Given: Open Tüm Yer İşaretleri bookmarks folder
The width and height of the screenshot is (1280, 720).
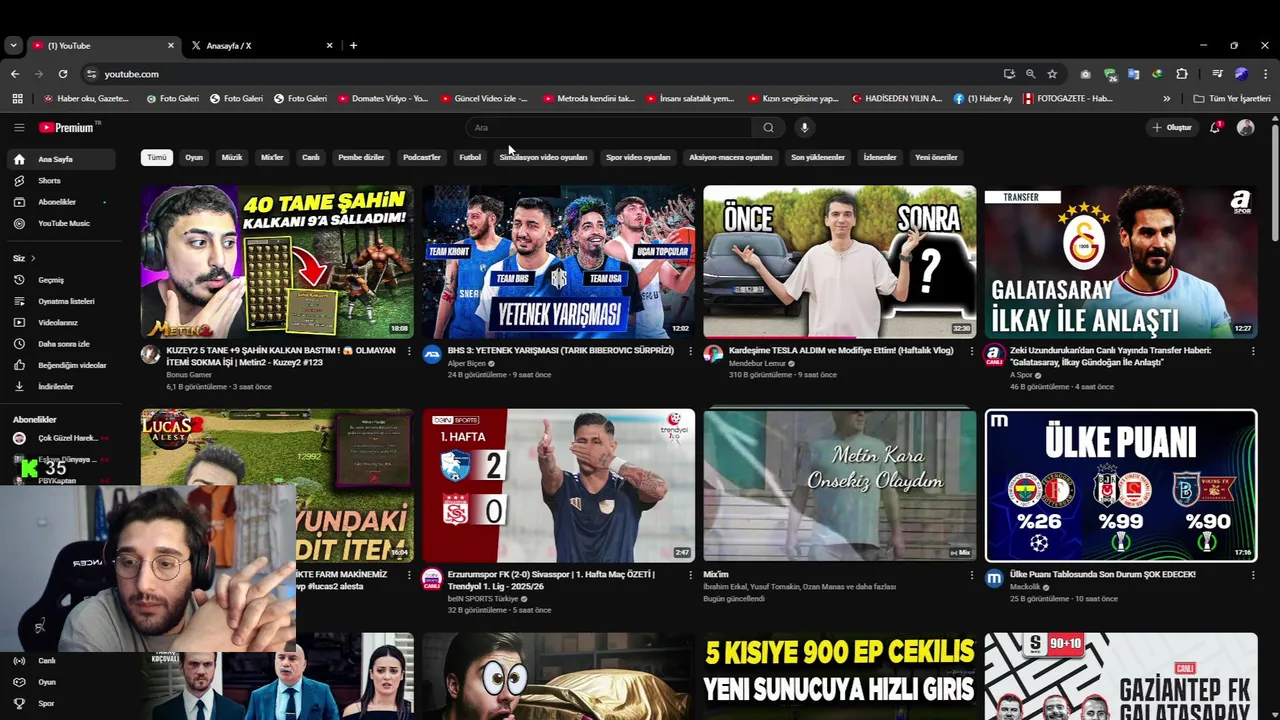Looking at the screenshot, I should click(x=1232, y=99).
